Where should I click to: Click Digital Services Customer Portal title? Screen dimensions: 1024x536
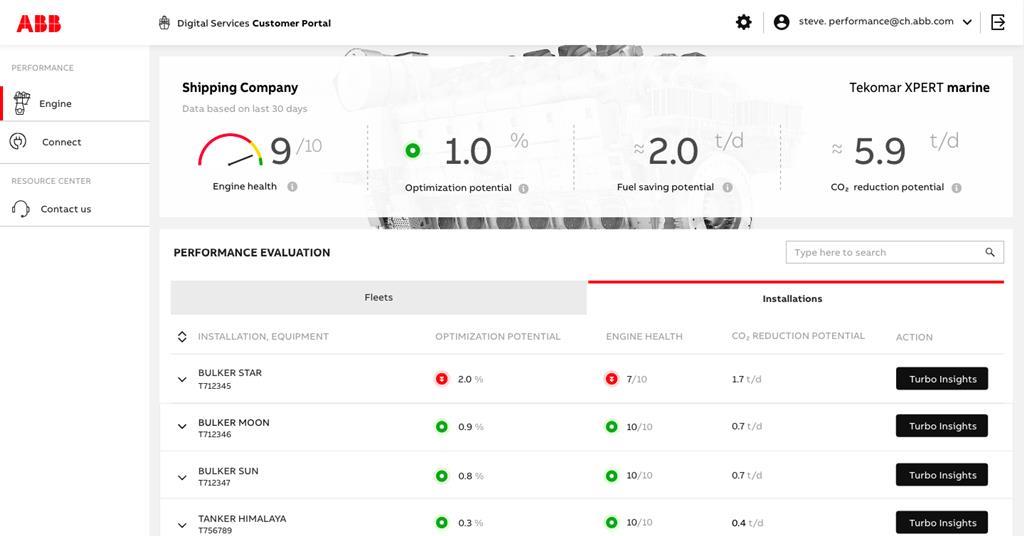[254, 23]
